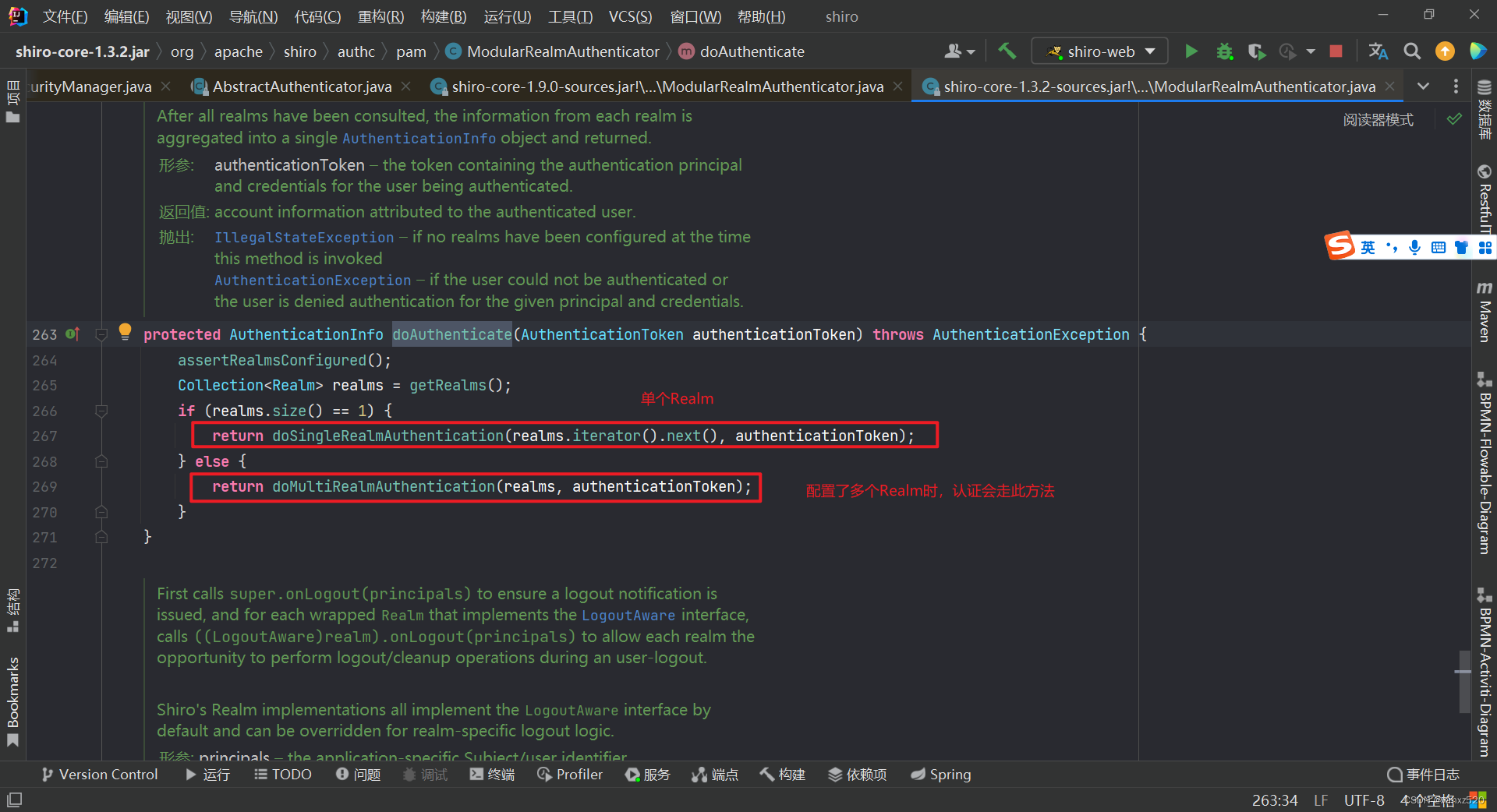
Task: Click the authc breadcrumb segment
Action: pyautogui.click(x=356, y=51)
